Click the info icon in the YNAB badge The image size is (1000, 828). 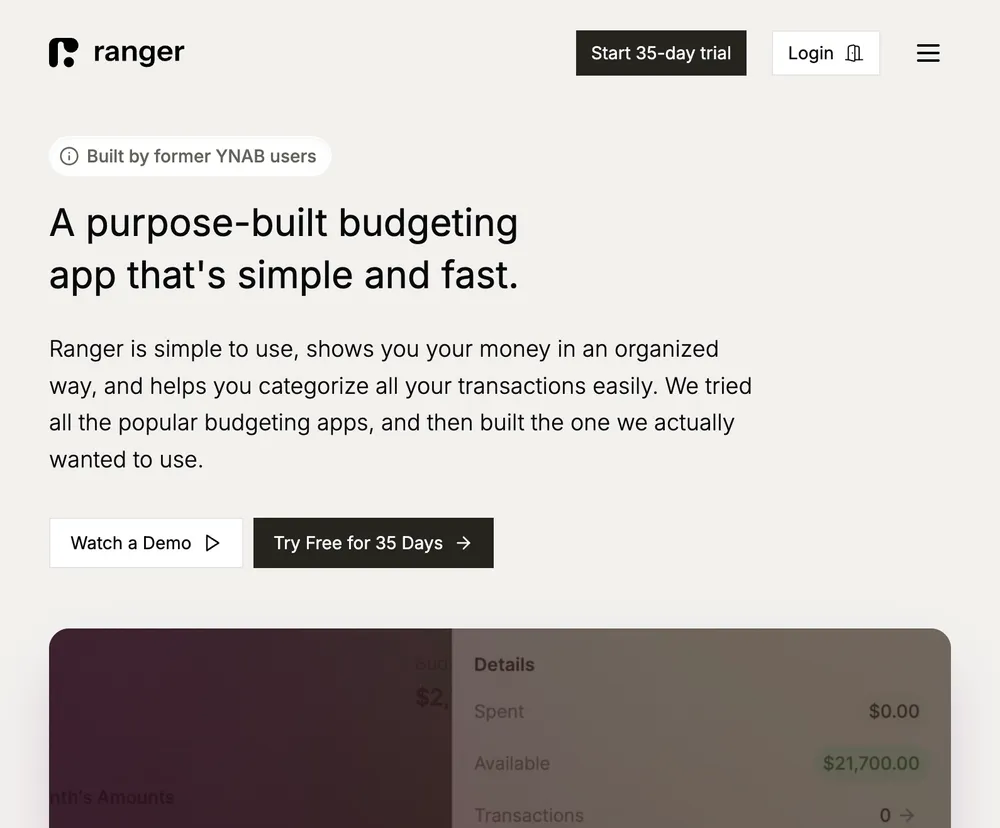click(68, 156)
